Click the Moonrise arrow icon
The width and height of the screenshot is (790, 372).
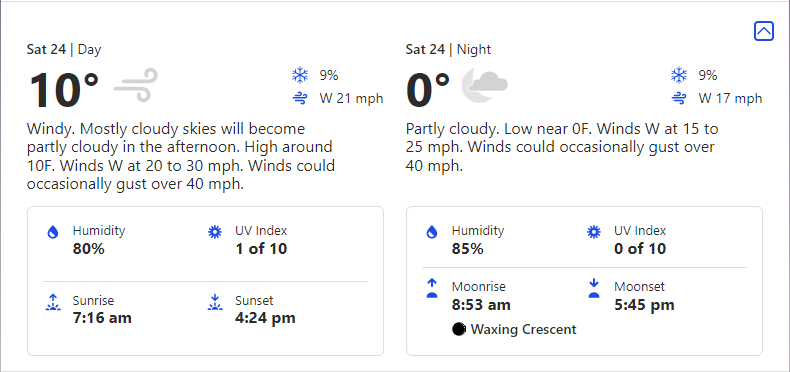[432, 288]
